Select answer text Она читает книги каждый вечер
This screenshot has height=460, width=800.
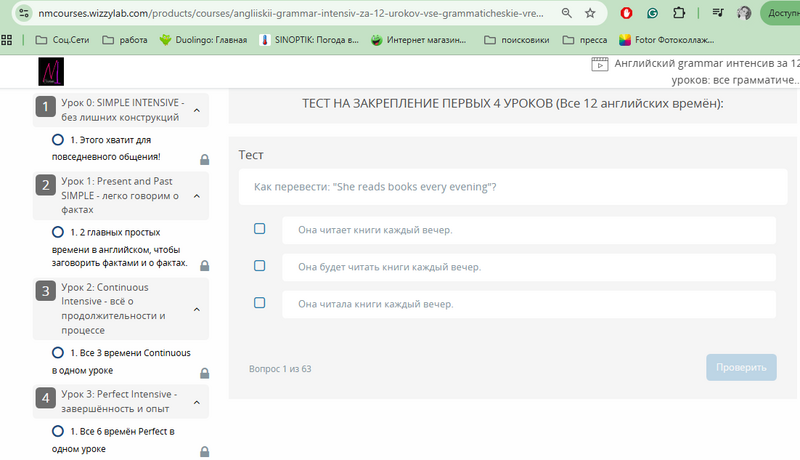(x=375, y=230)
